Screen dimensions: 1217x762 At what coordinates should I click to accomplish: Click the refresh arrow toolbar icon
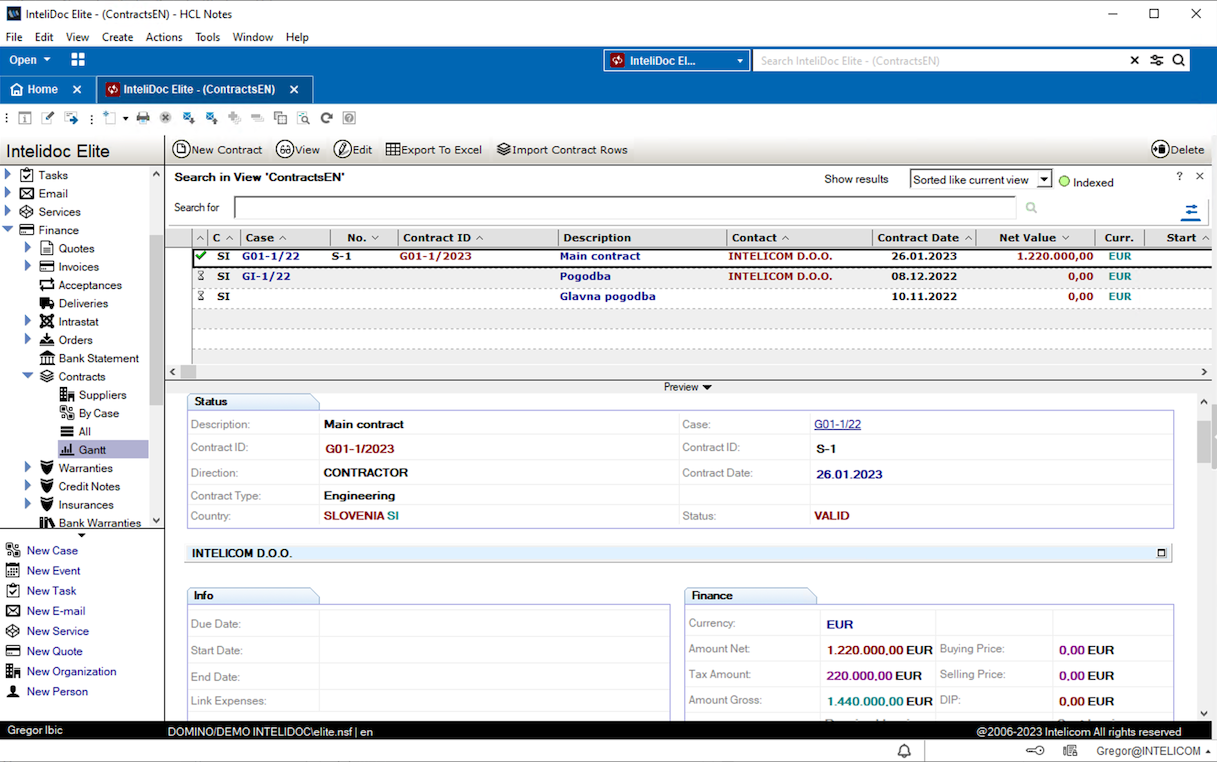(326, 118)
